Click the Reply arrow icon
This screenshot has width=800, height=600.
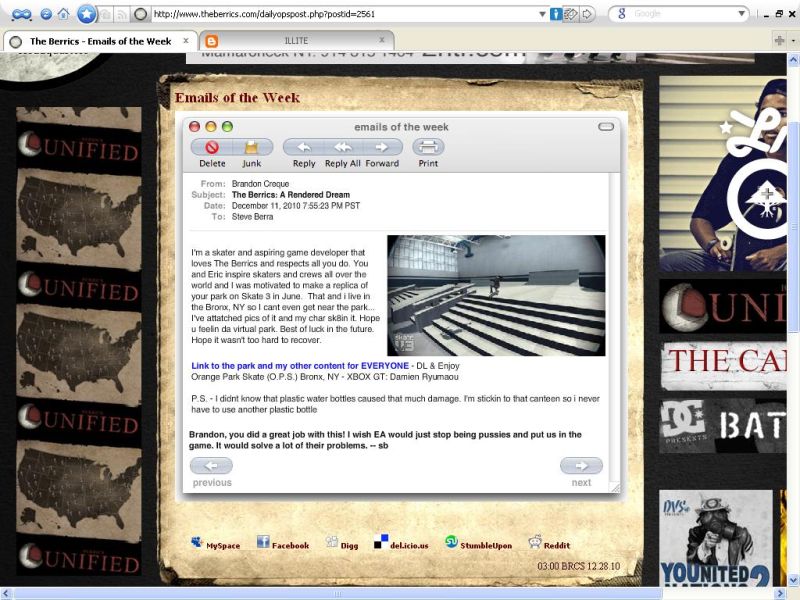point(304,147)
